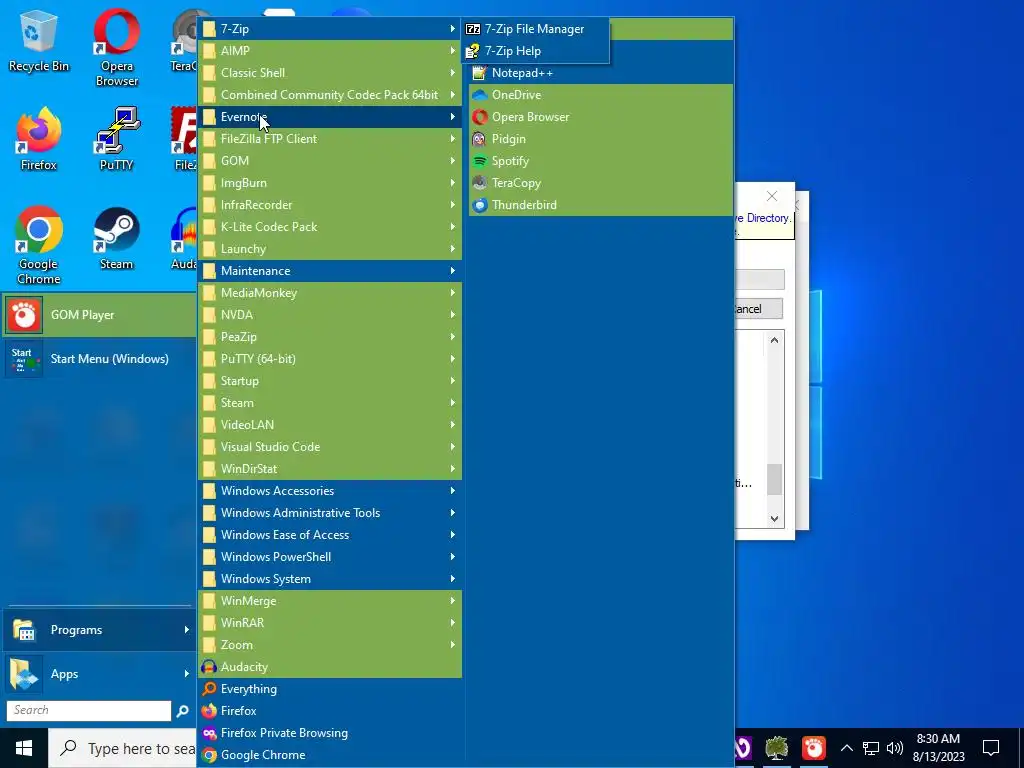Launch Audacity from programs menu

tap(330, 667)
